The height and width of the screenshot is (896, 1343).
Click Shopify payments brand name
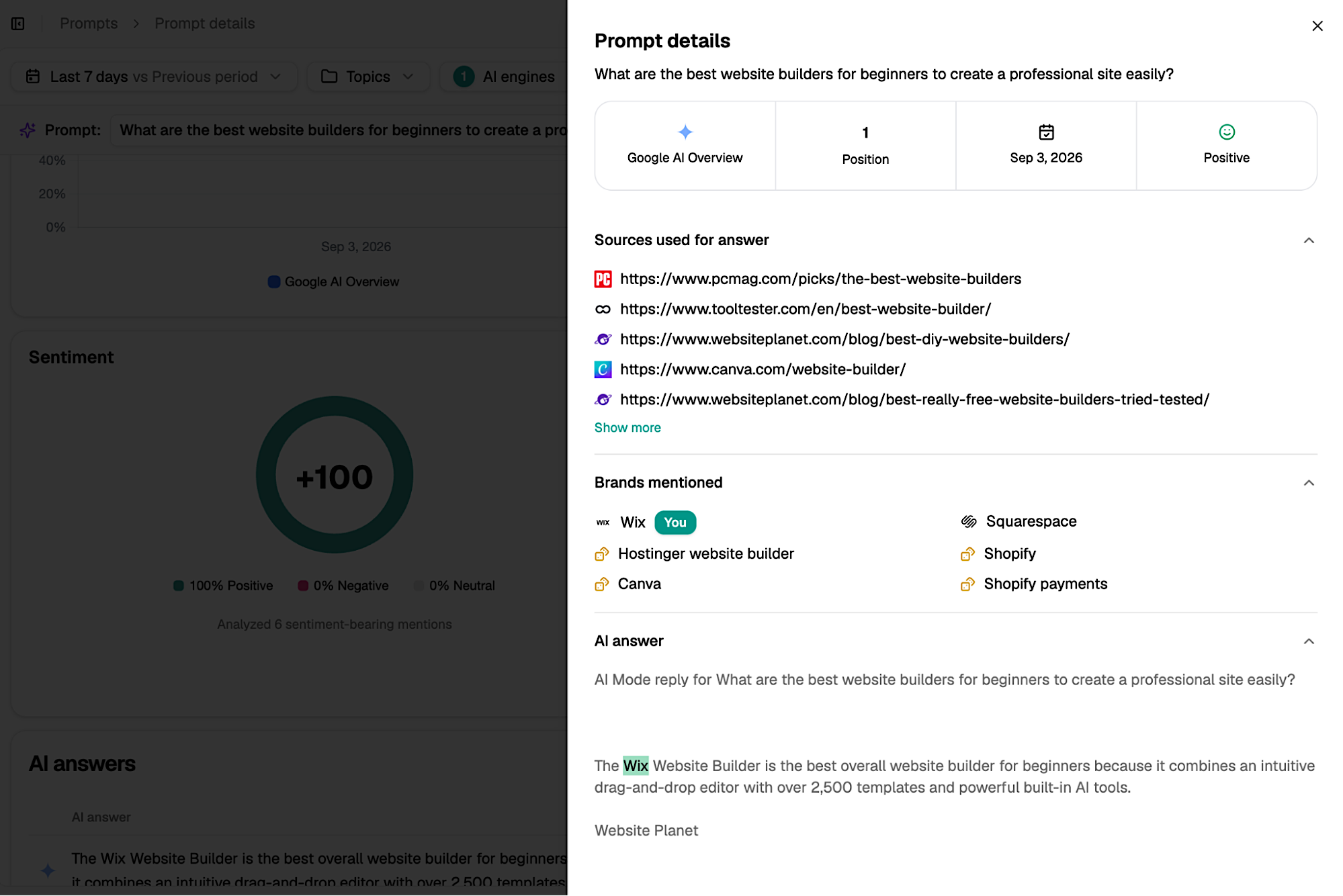click(1045, 584)
